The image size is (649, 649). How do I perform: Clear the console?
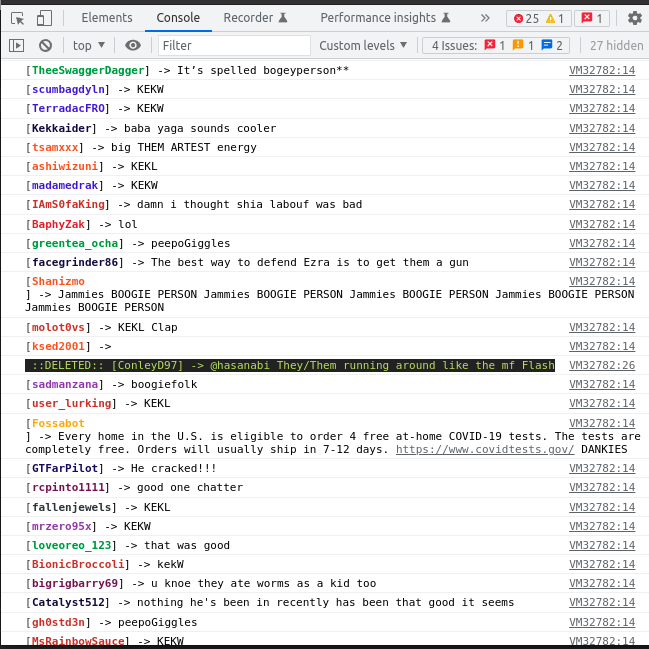tap(45, 45)
